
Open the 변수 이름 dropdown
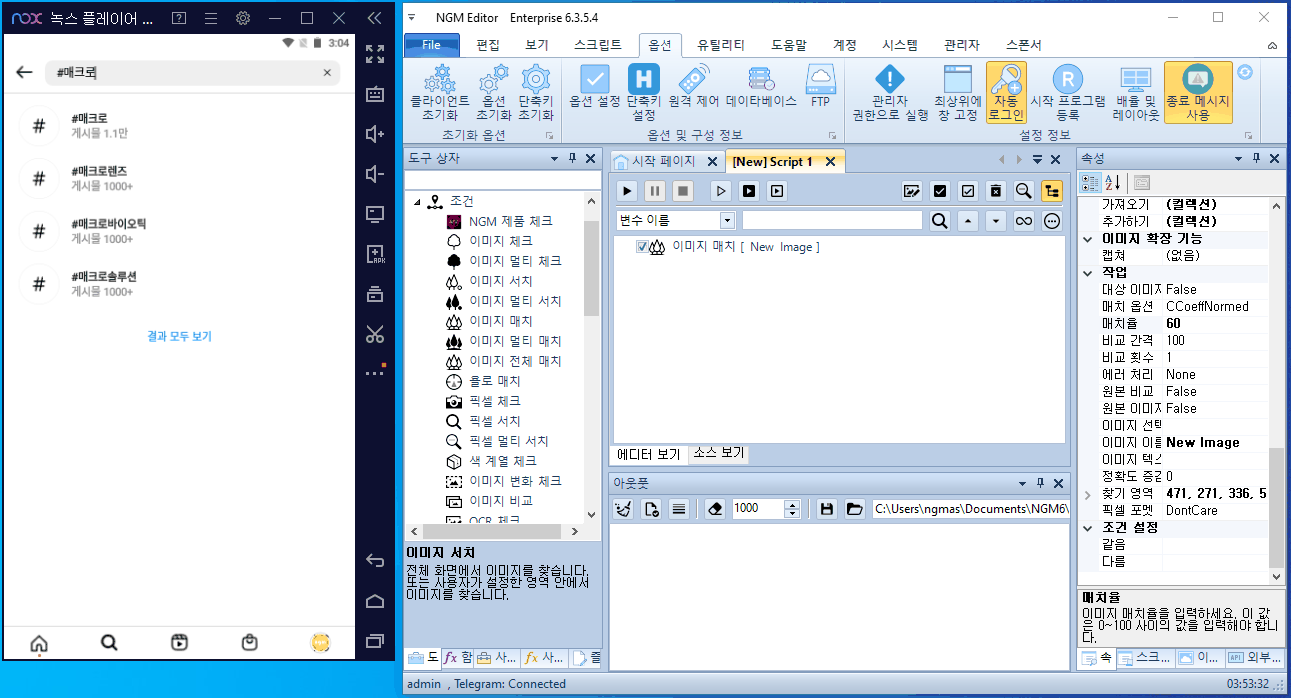pos(727,221)
